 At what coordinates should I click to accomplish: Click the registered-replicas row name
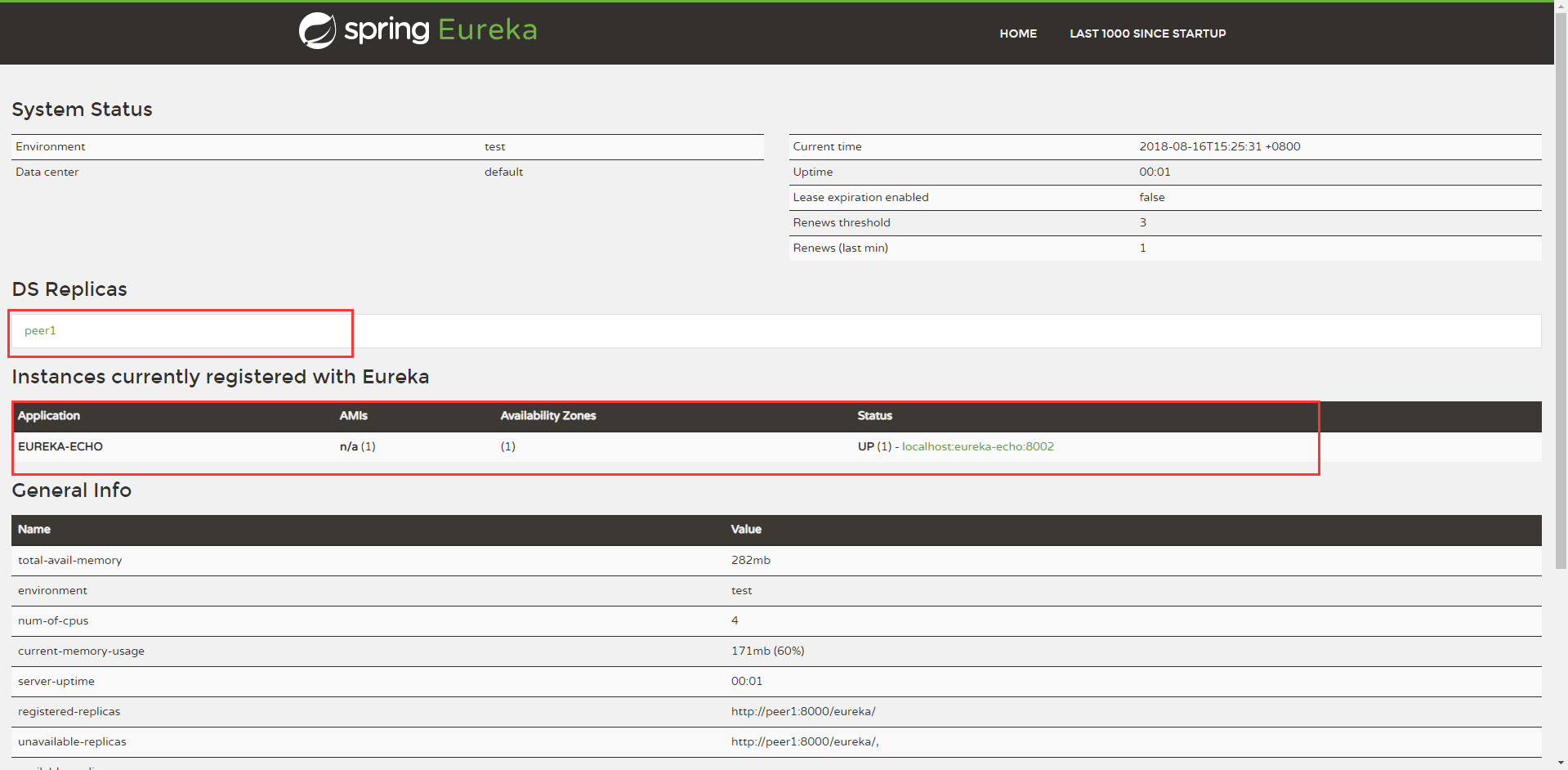[69, 711]
